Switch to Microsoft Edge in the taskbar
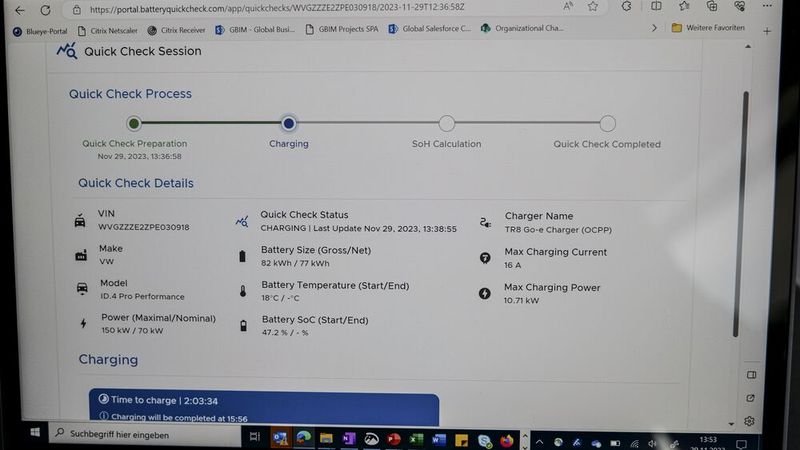Image resolution: width=800 pixels, height=450 pixels. pyautogui.click(x=303, y=438)
